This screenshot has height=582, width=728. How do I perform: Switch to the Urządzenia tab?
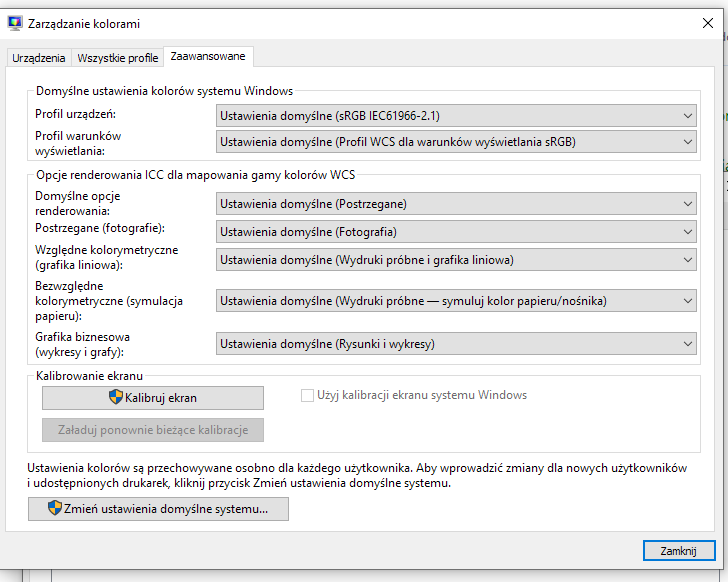click(39, 58)
